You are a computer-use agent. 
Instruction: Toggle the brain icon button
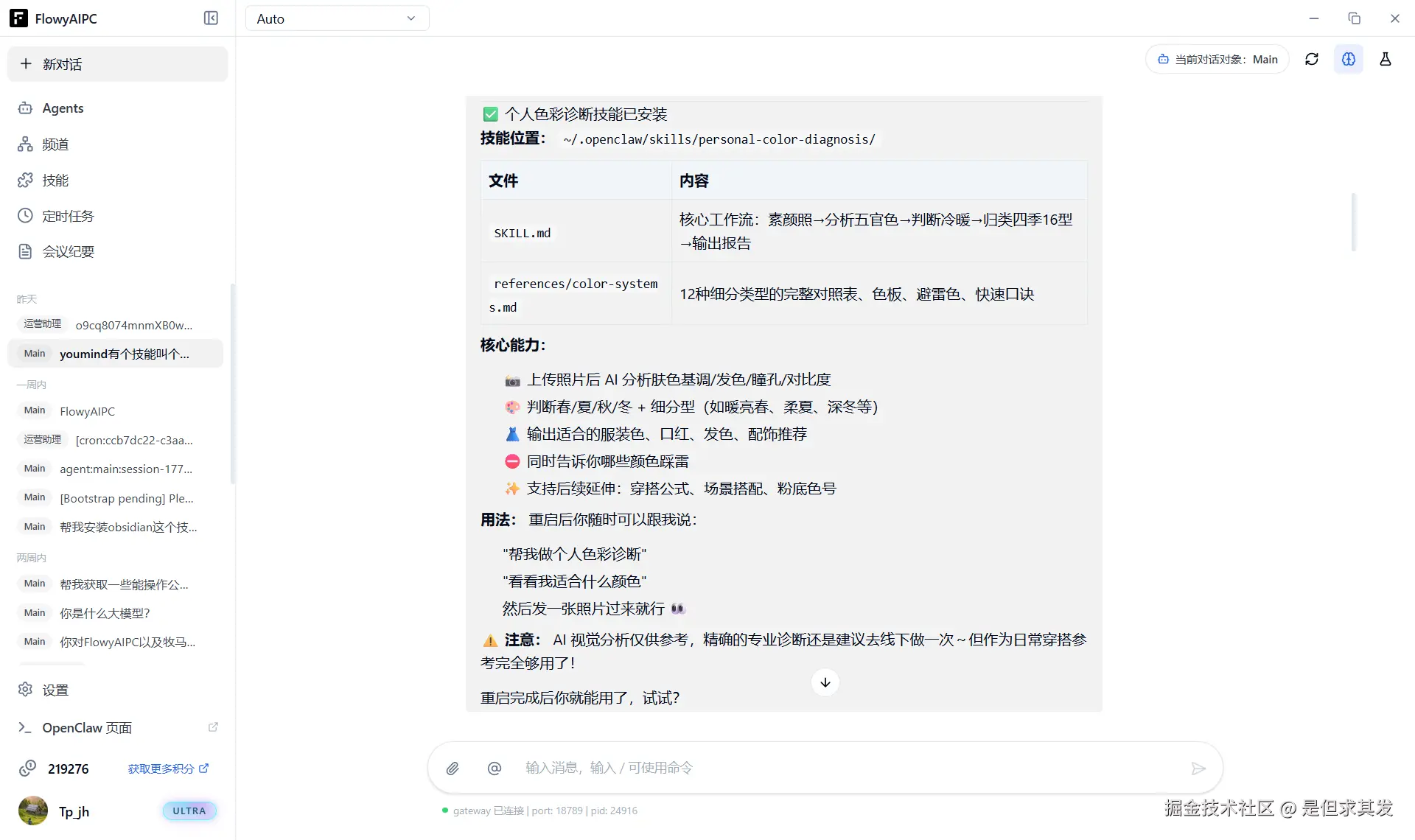tap(1348, 59)
